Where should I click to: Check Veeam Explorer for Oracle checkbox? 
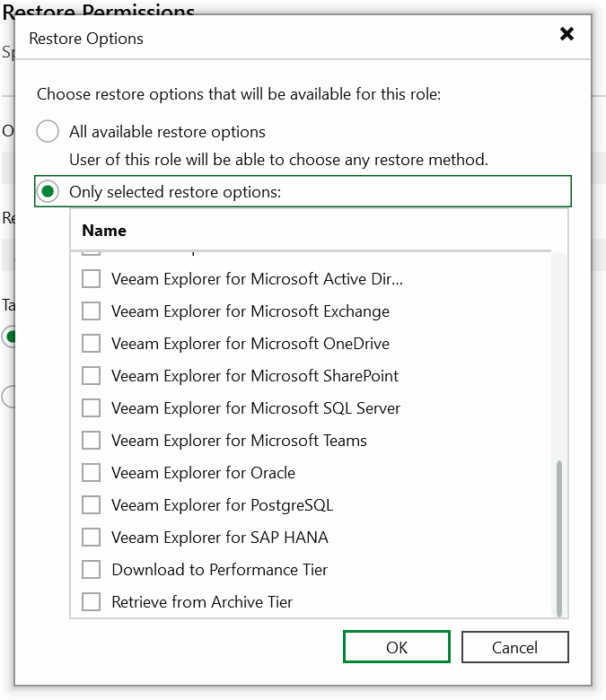pos(91,473)
